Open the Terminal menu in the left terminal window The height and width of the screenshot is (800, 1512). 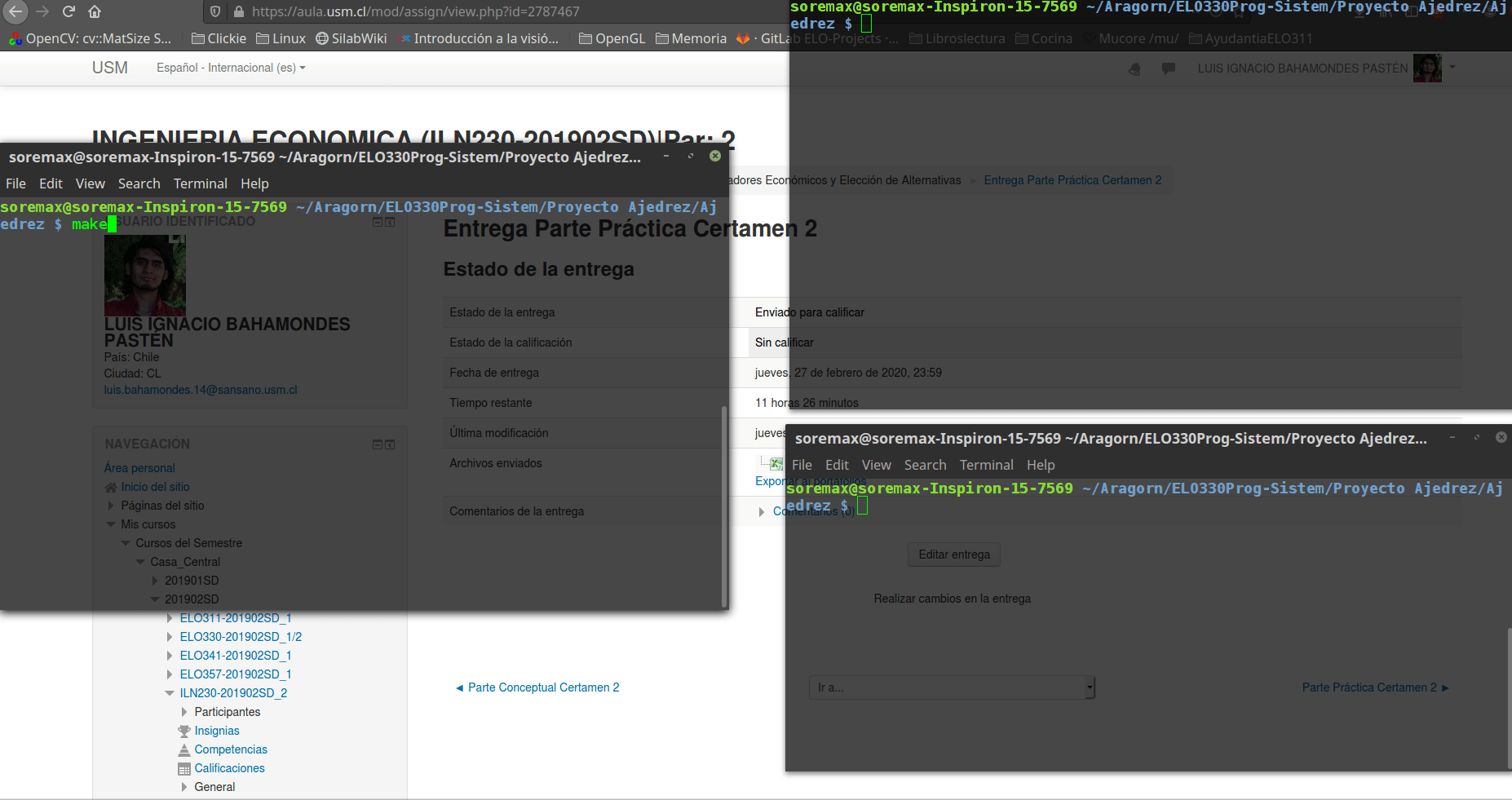pos(200,183)
